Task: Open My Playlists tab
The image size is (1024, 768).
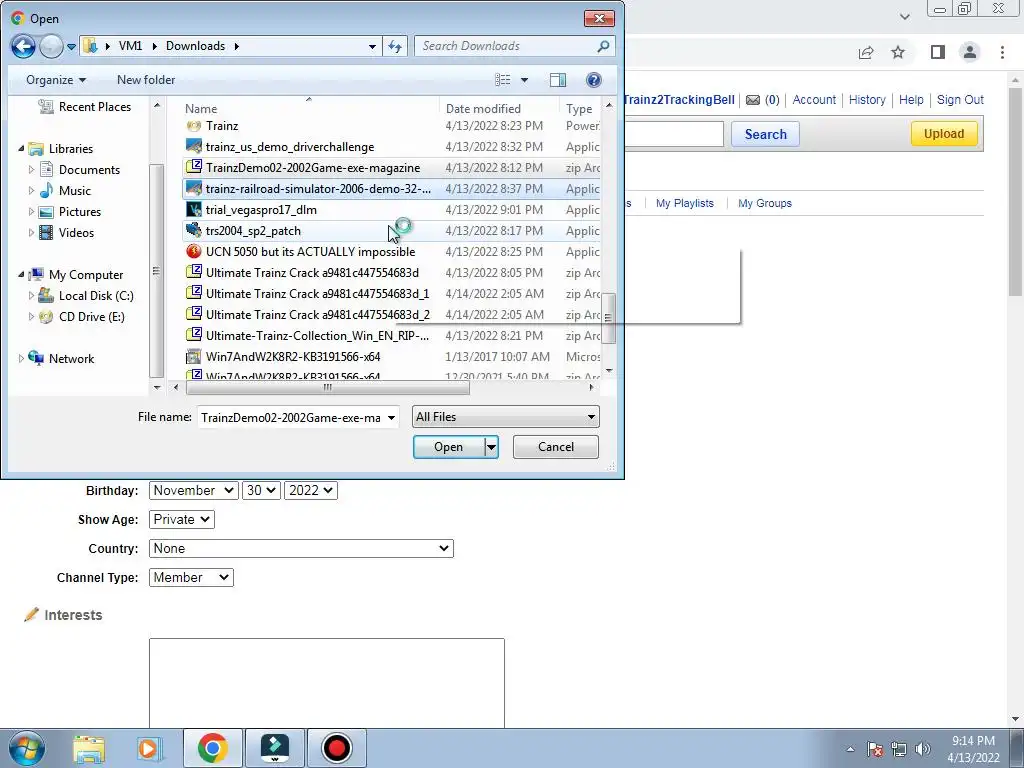Action: tap(684, 203)
